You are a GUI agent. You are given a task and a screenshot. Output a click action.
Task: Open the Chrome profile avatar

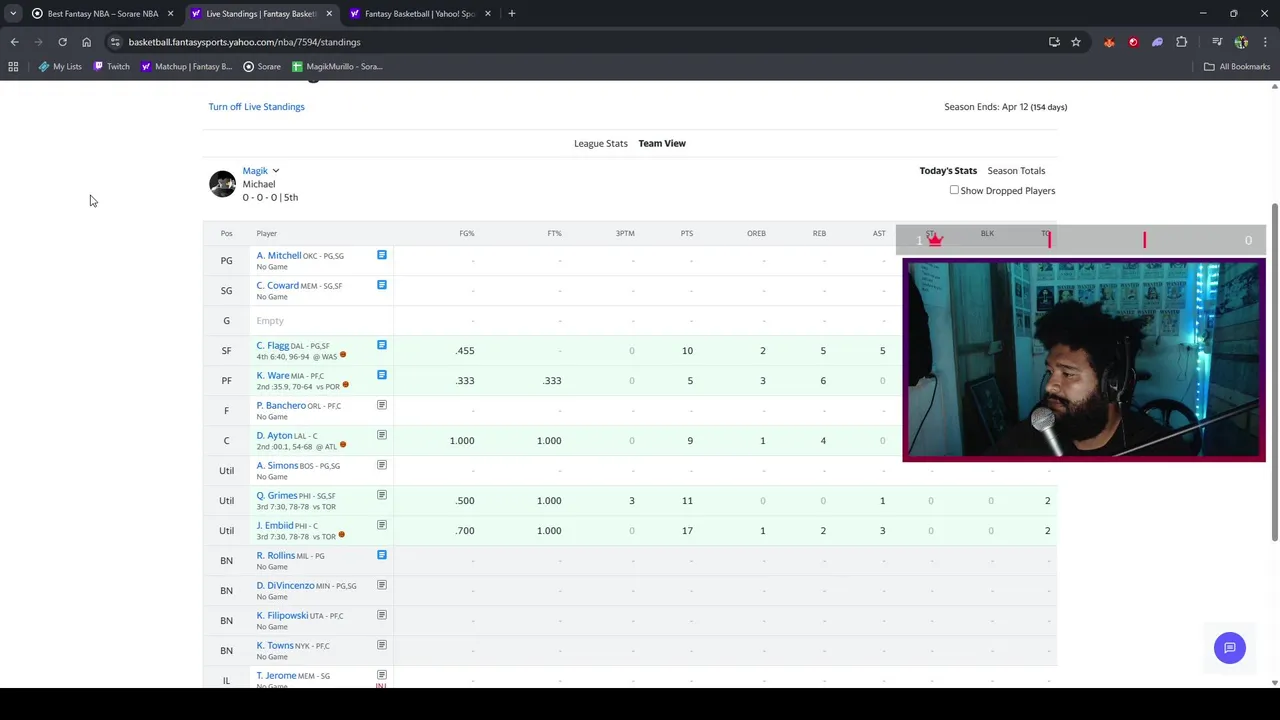point(1241,42)
